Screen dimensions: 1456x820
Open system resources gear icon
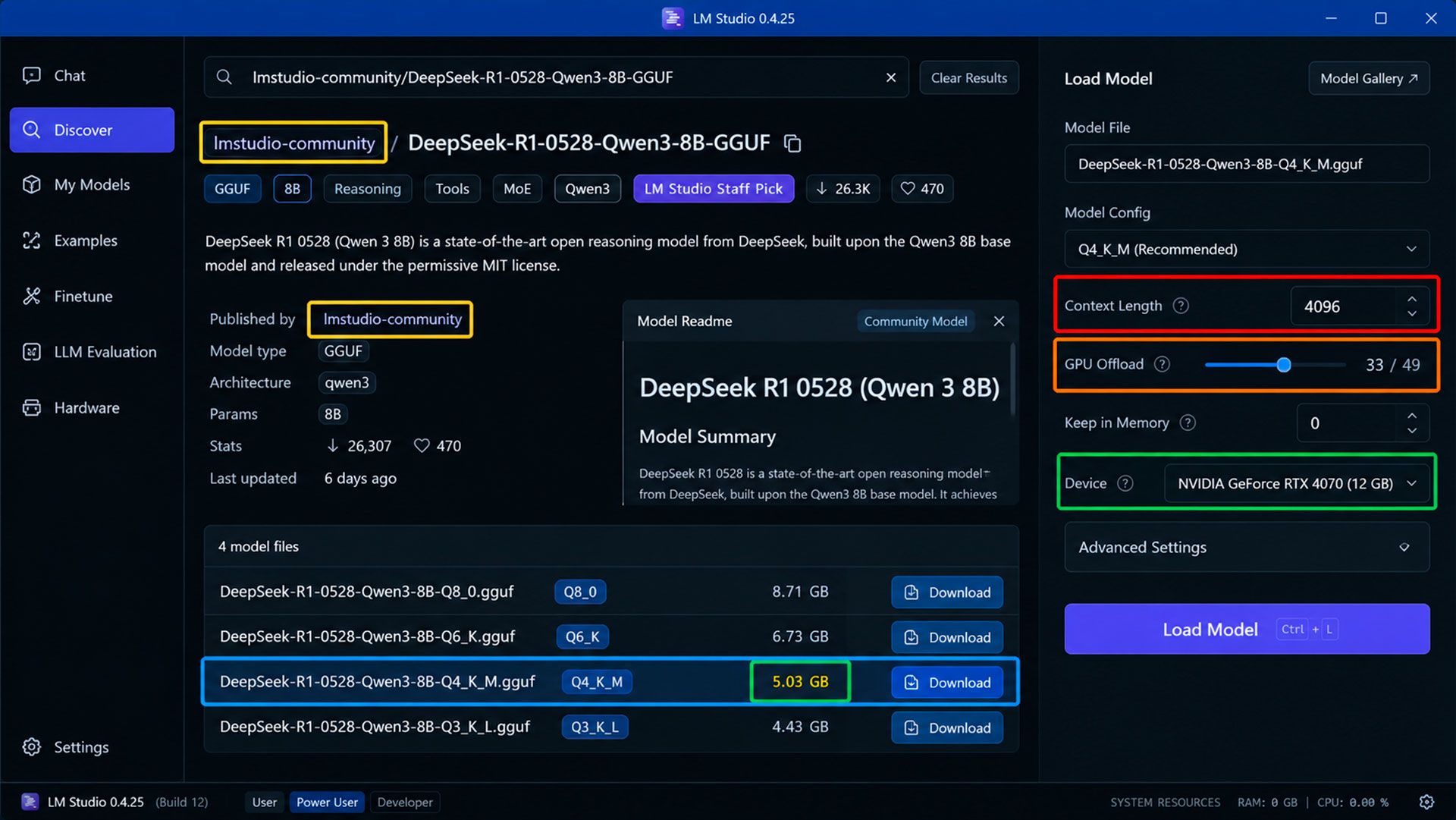pos(1426,802)
